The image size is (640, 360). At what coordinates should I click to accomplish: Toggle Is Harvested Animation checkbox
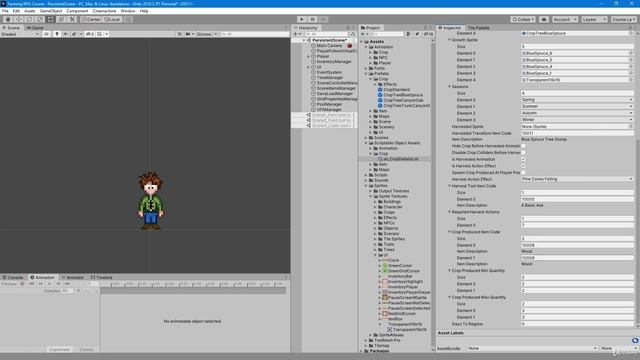click(523, 159)
